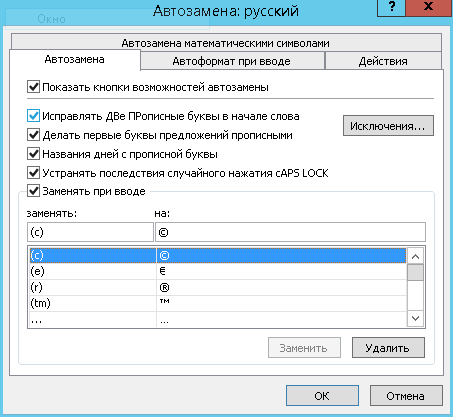This screenshot has height=417, width=453.
Task: Click the Отмена button
Action: 406,396
